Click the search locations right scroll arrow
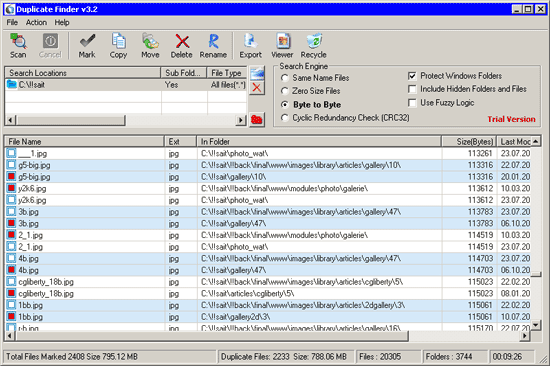550x366 pixels. click(241, 120)
